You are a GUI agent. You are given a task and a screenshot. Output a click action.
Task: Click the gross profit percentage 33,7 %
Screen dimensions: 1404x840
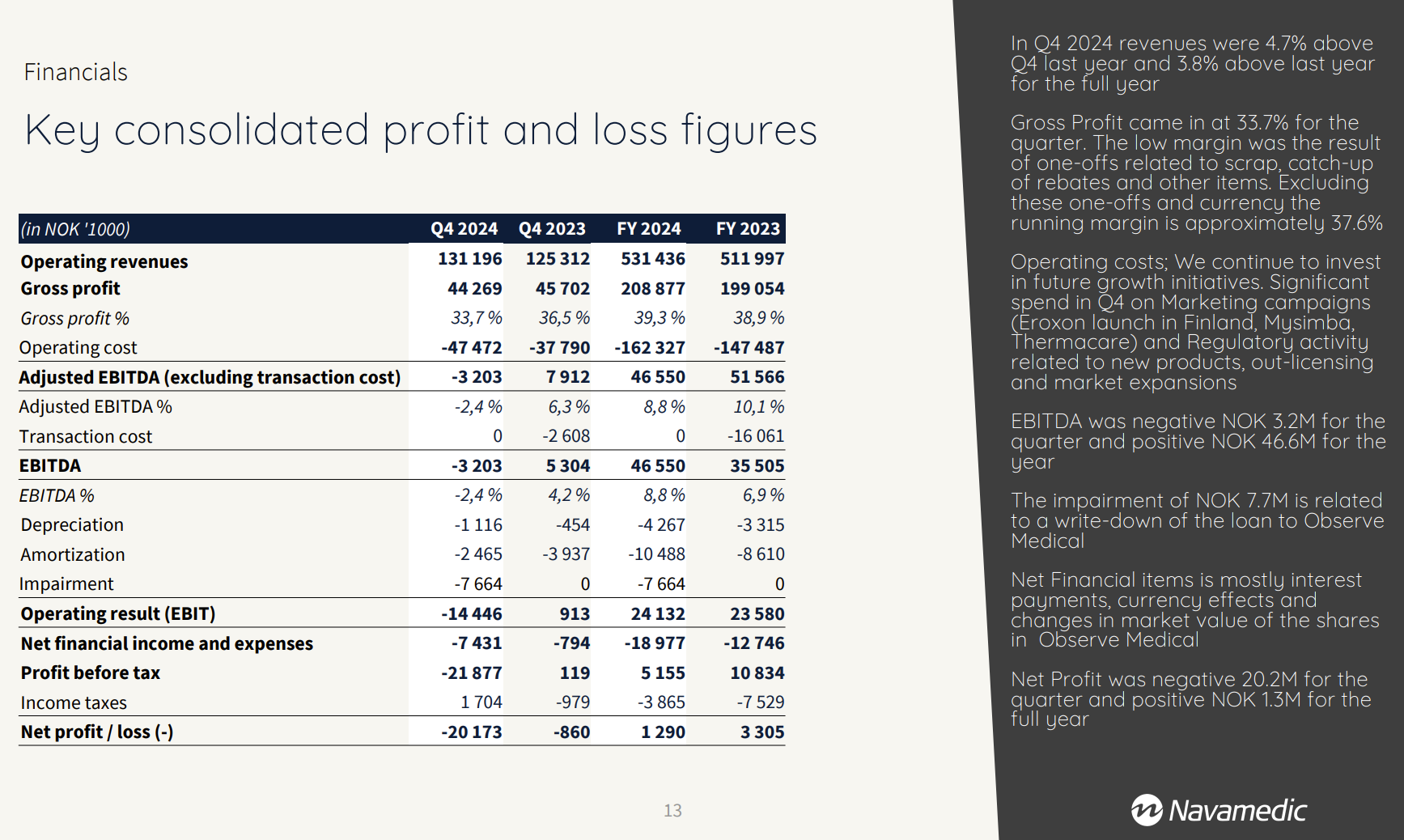pyautogui.click(x=477, y=318)
